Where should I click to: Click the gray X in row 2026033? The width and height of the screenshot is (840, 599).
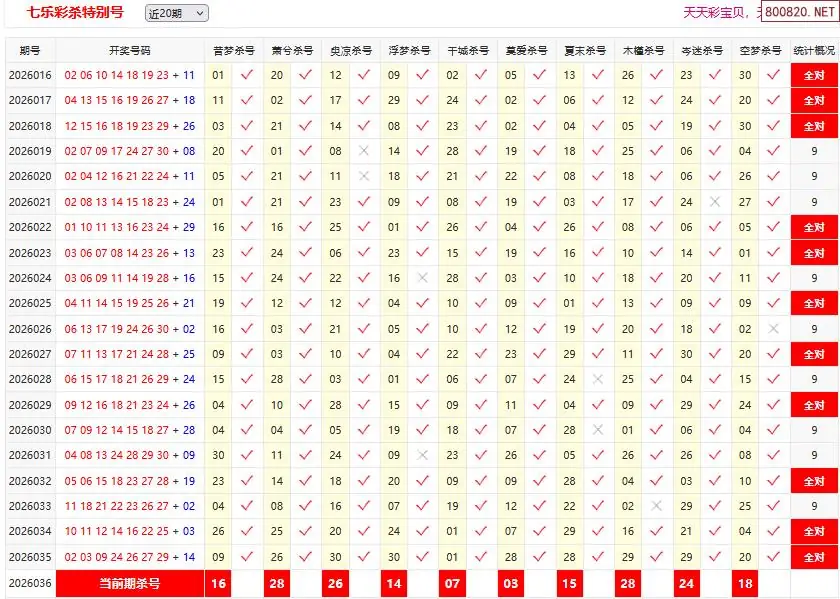click(x=656, y=506)
